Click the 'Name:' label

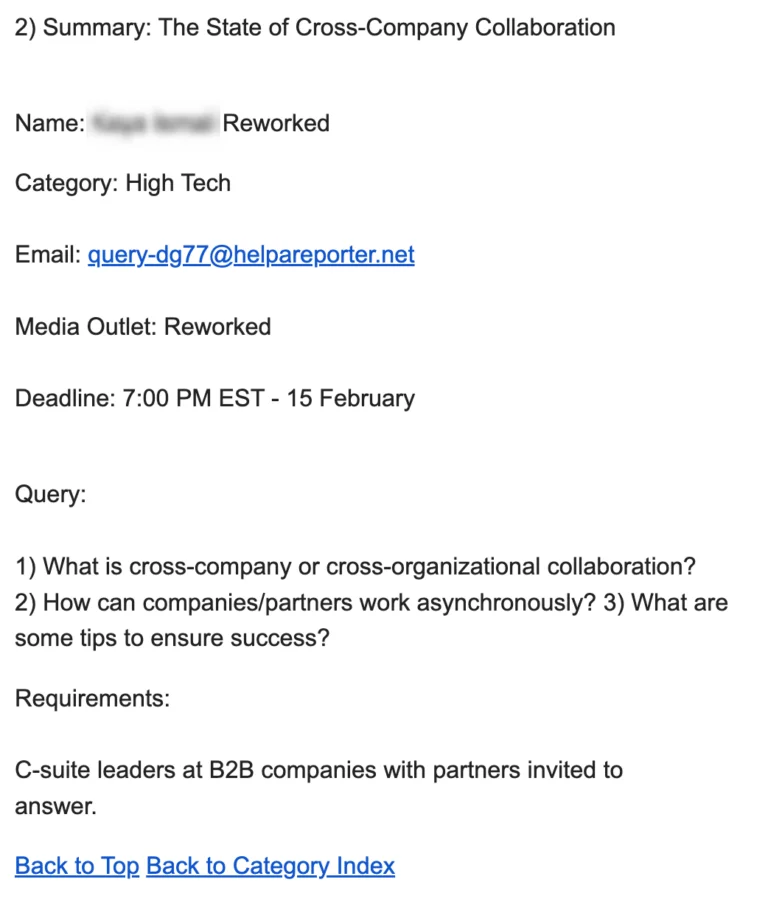[x=49, y=123]
